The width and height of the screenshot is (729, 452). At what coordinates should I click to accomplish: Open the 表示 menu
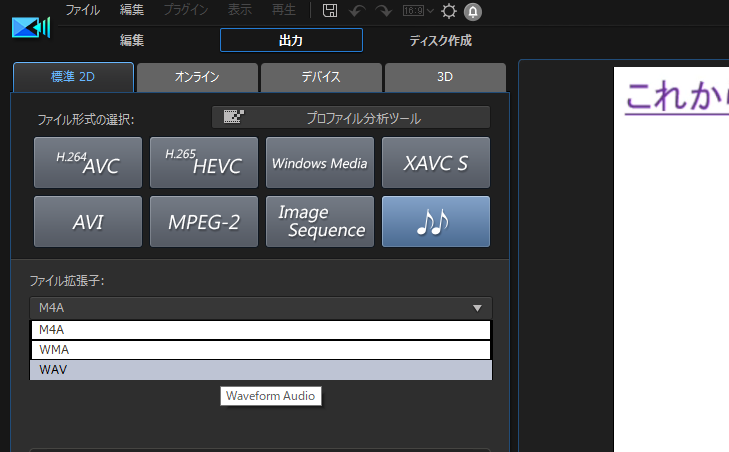239,10
